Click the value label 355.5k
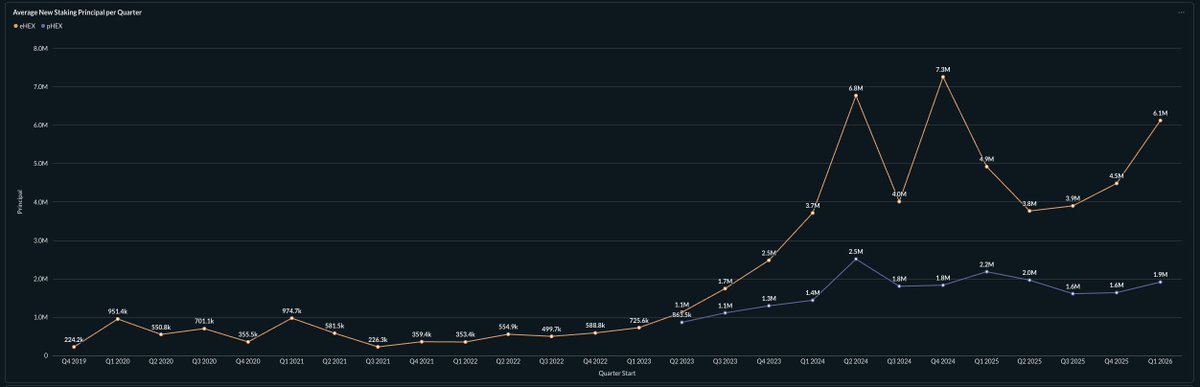 [x=248, y=334]
